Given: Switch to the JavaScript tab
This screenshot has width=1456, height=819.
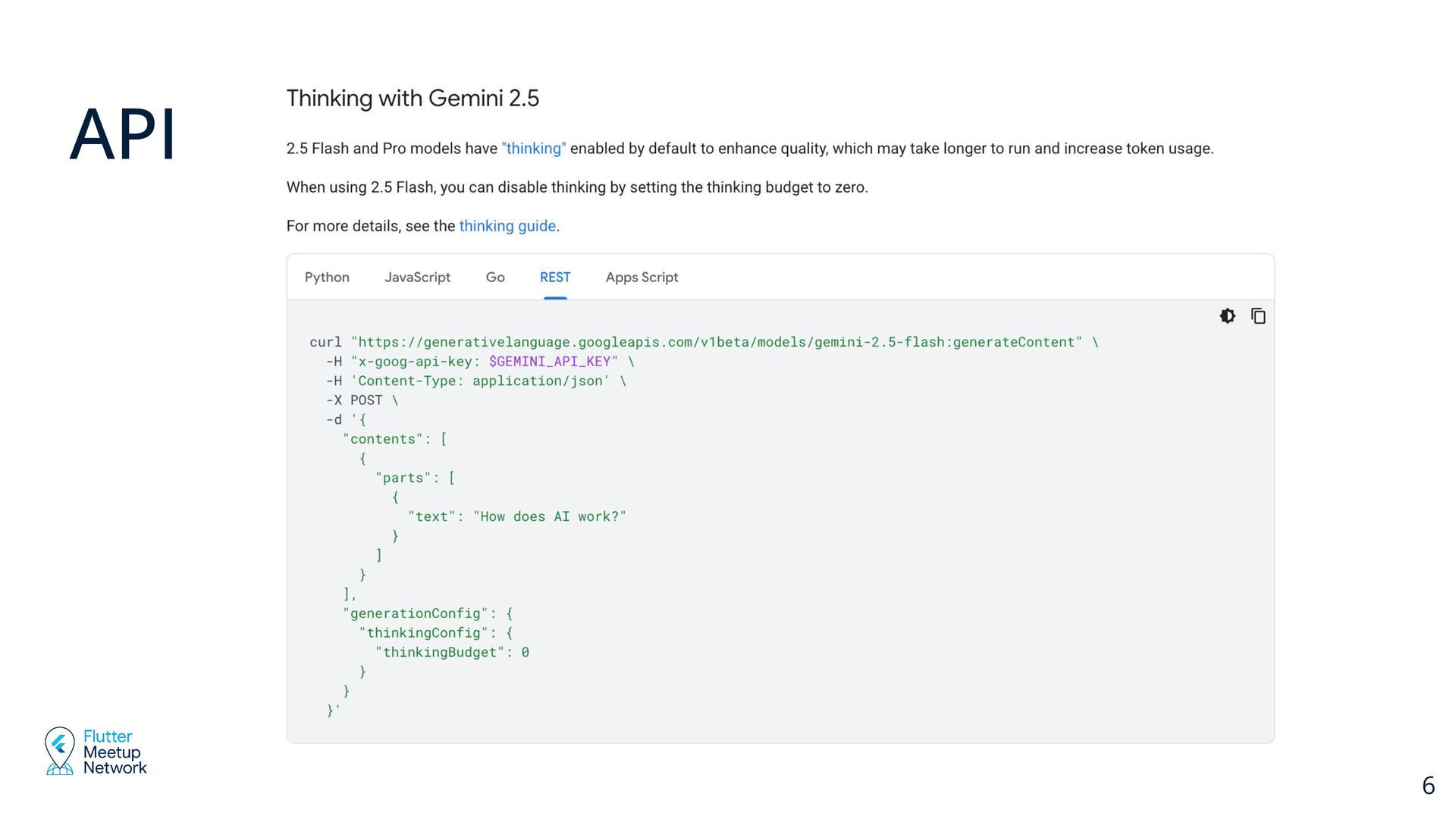Looking at the screenshot, I should 417,278.
